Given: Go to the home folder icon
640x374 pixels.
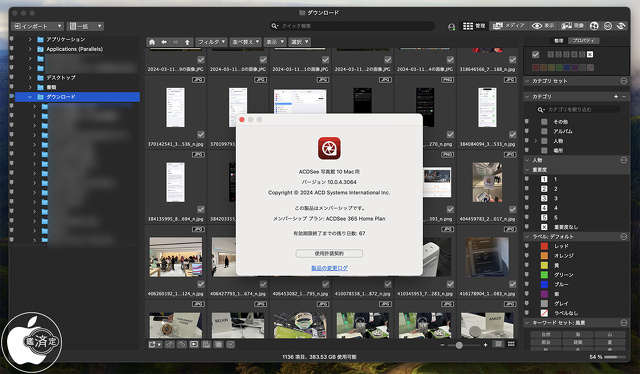Looking at the screenshot, I should [152, 42].
